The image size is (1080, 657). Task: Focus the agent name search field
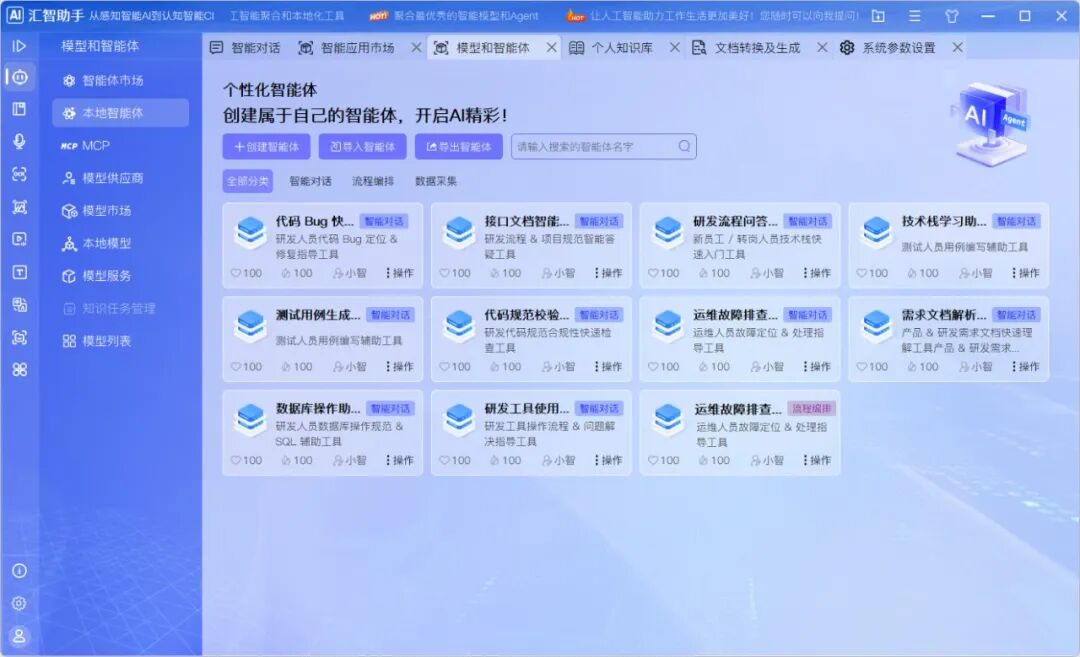tap(603, 147)
